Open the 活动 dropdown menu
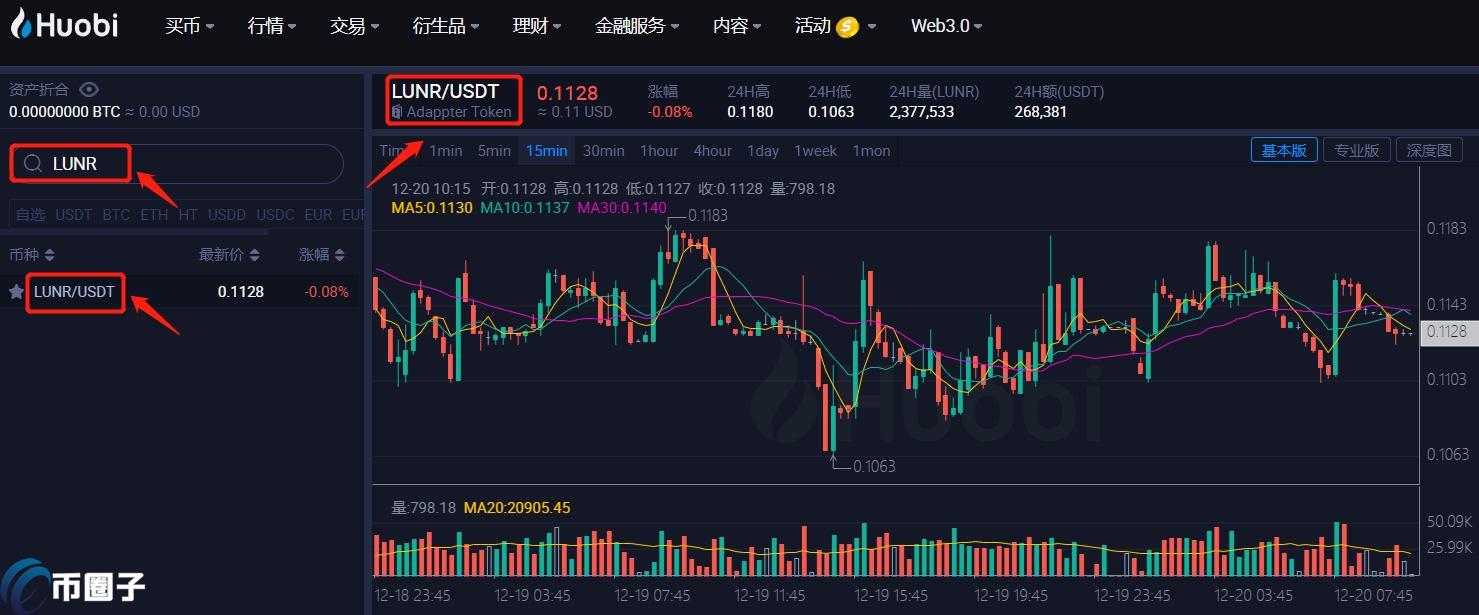This screenshot has width=1479, height=615. [x=835, y=26]
